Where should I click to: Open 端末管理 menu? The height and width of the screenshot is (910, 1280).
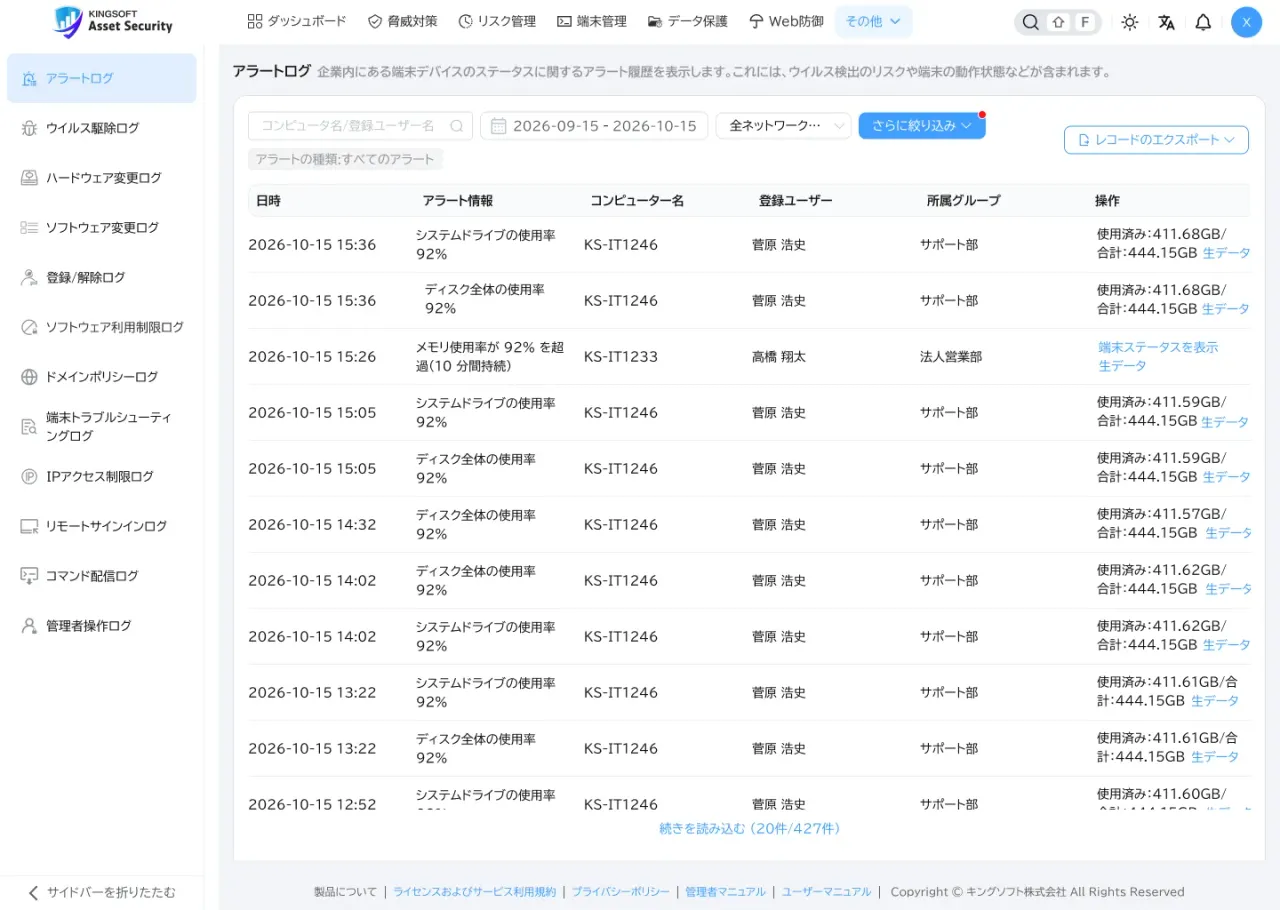pyautogui.click(x=591, y=21)
